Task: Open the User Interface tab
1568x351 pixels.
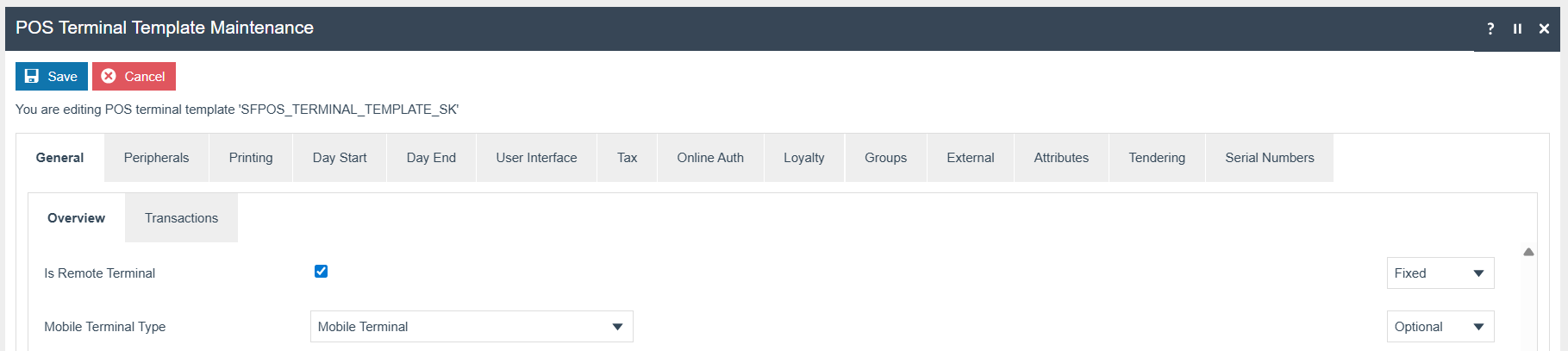Action: (x=536, y=158)
